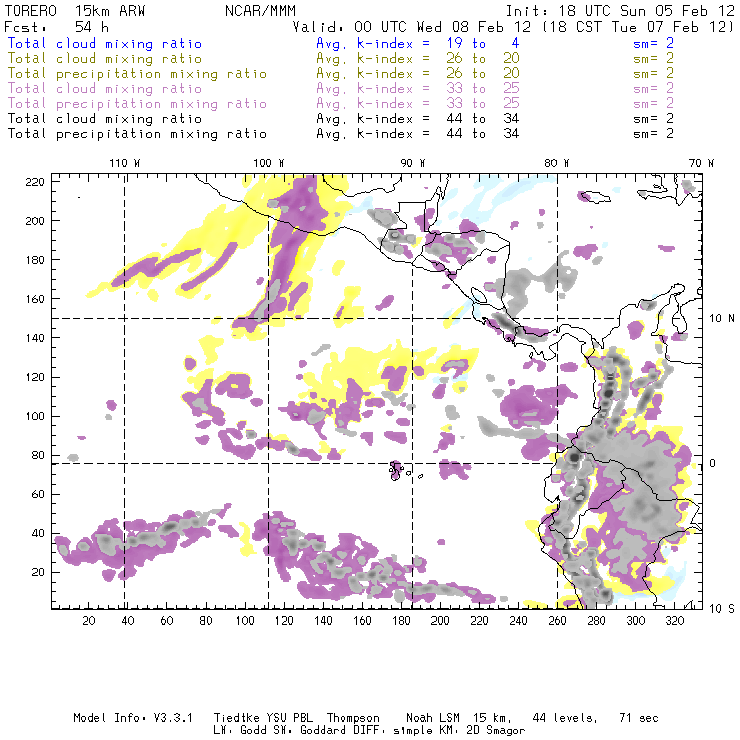Click '160' on the vertical axis
Image resolution: width=740 pixels, height=740 pixels.
point(35,299)
